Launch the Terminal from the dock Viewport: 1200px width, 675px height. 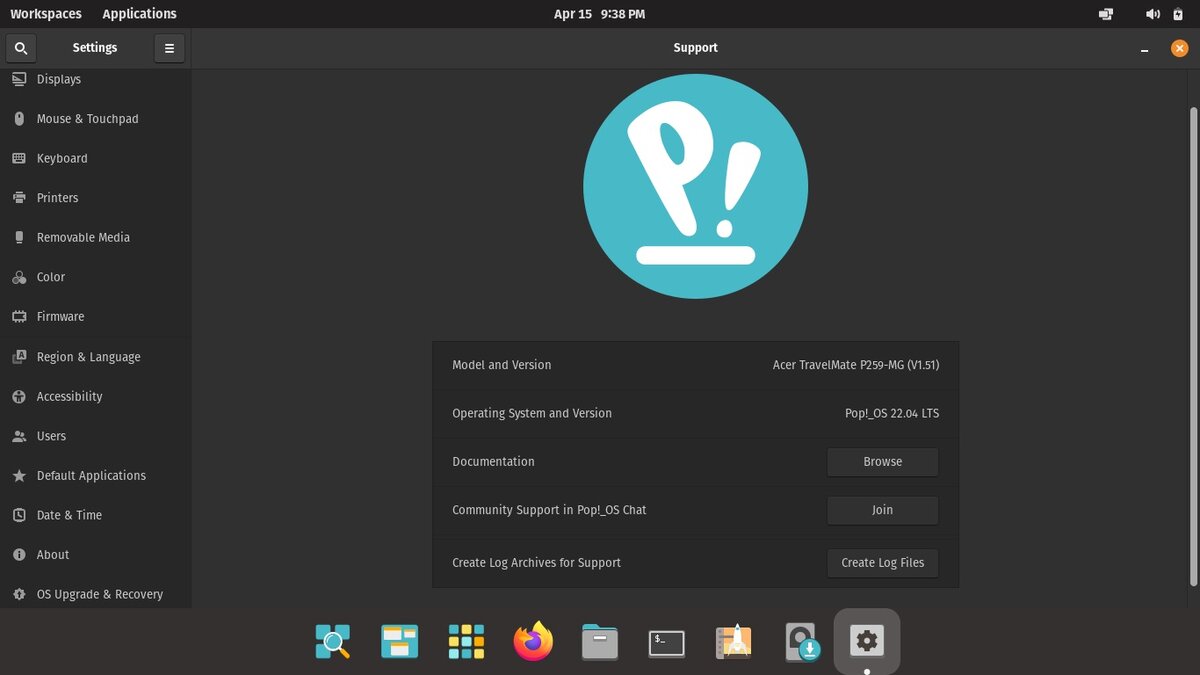coord(667,643)
